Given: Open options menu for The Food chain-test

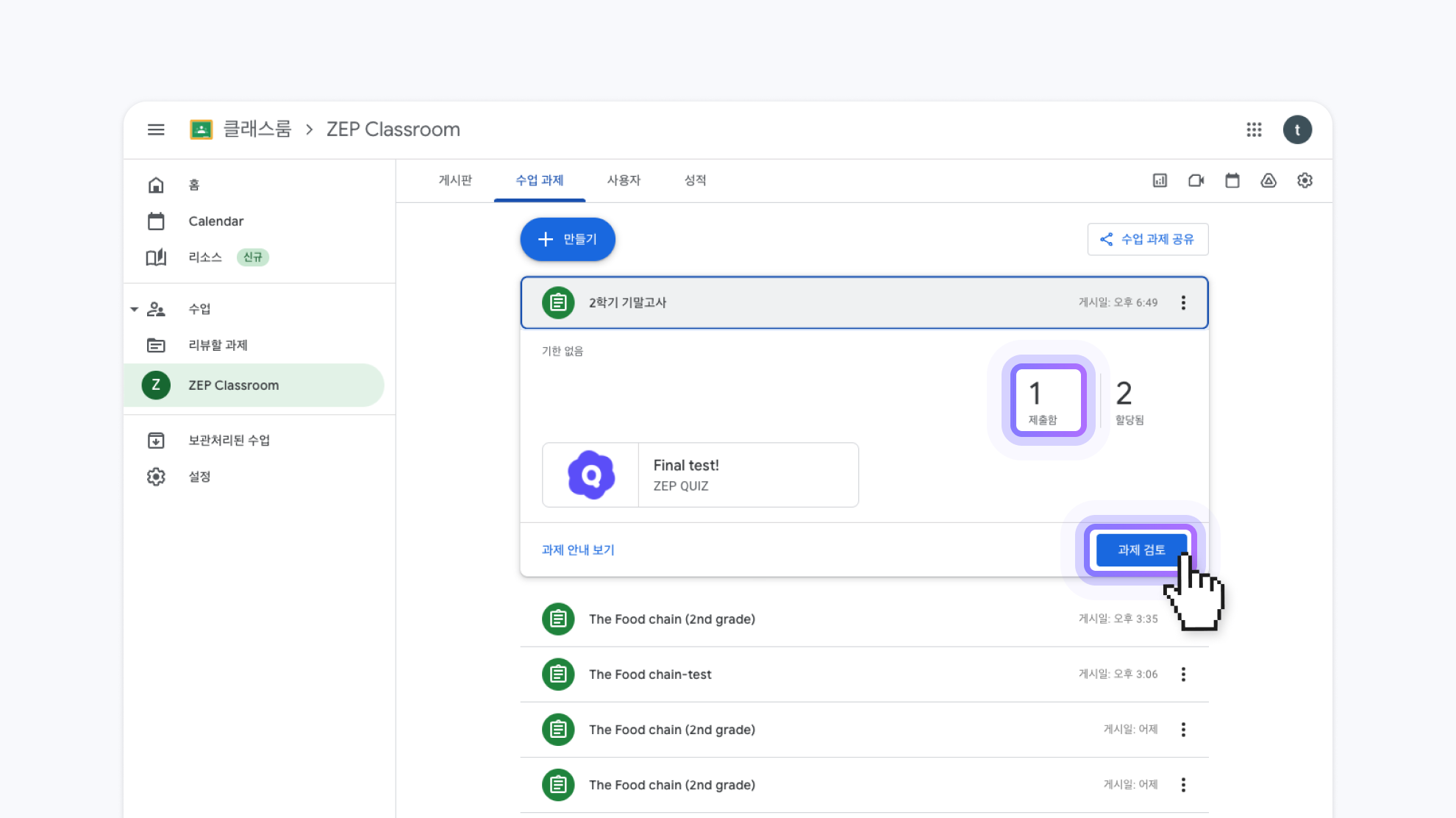Looking at the screenshot, I should click(1183, 675).
